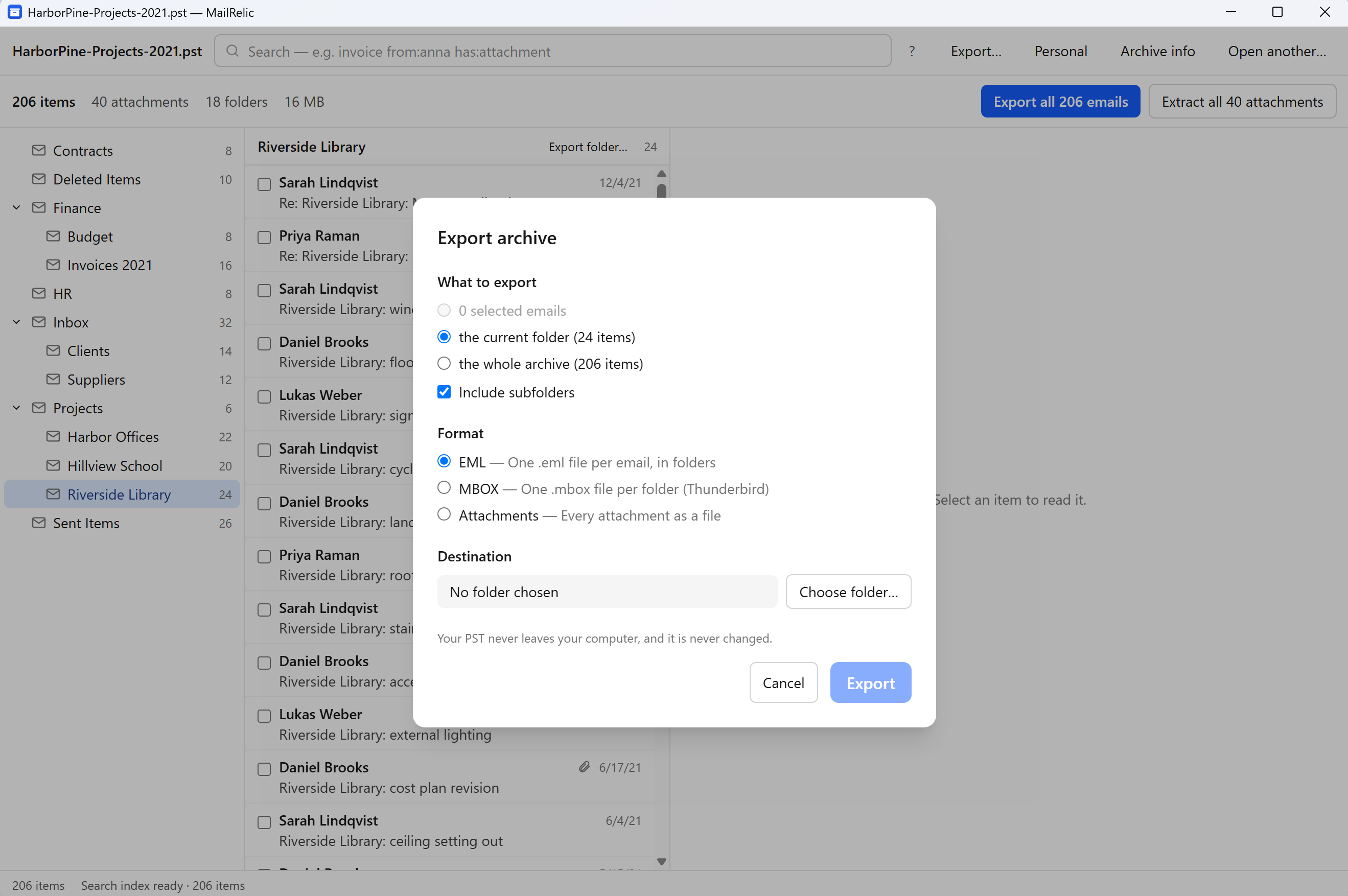Click the Finance folder envelope icon
The image size is (1348, 896).
coord(39,207)
